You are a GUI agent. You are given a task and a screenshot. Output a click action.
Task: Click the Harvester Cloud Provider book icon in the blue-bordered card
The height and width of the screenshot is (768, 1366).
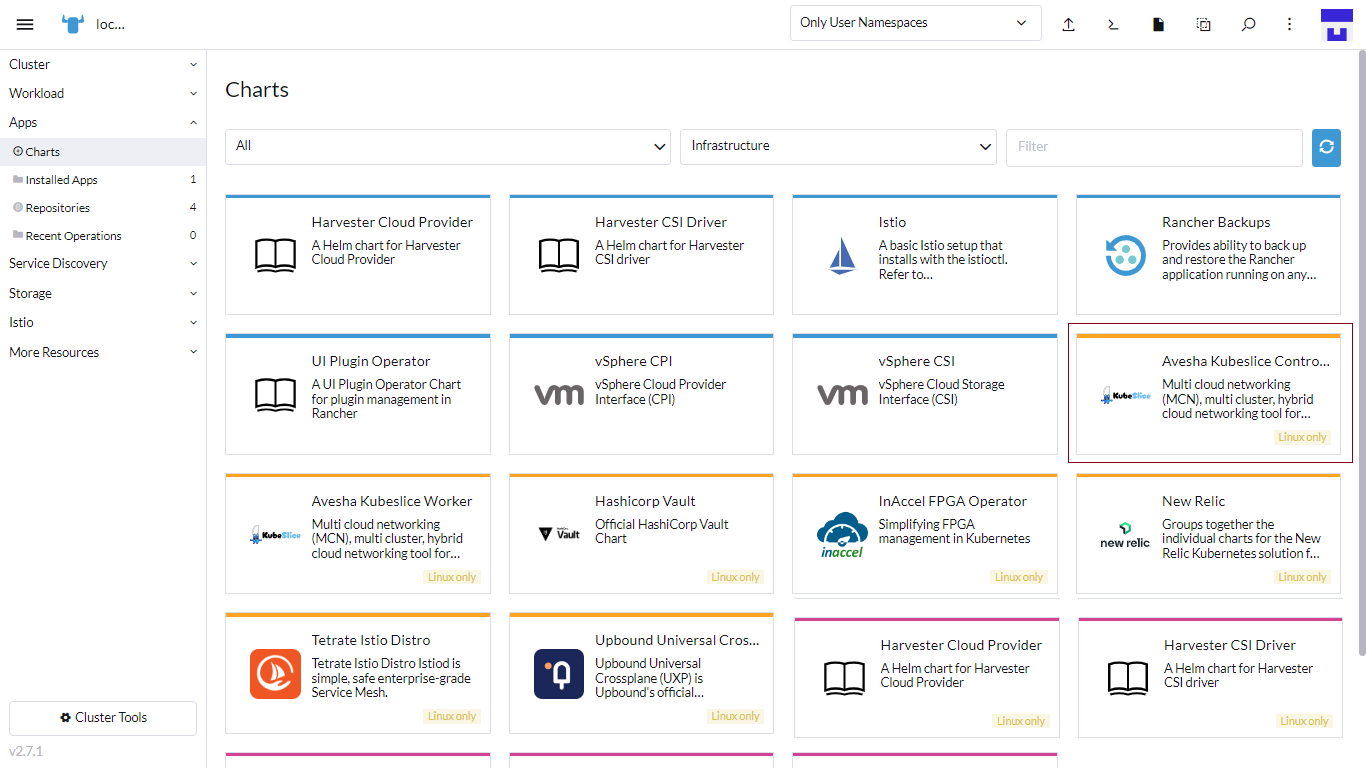275,256
